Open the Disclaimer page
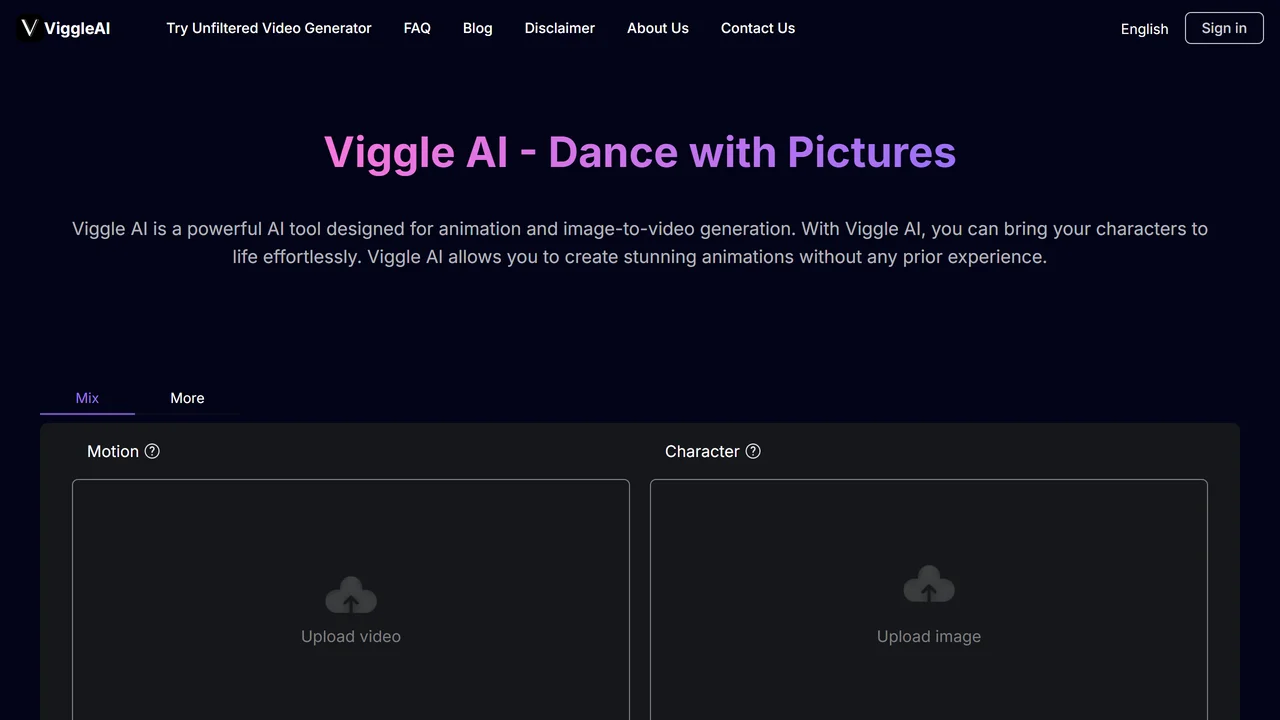1280x720 pixels. tap(560, 28)
